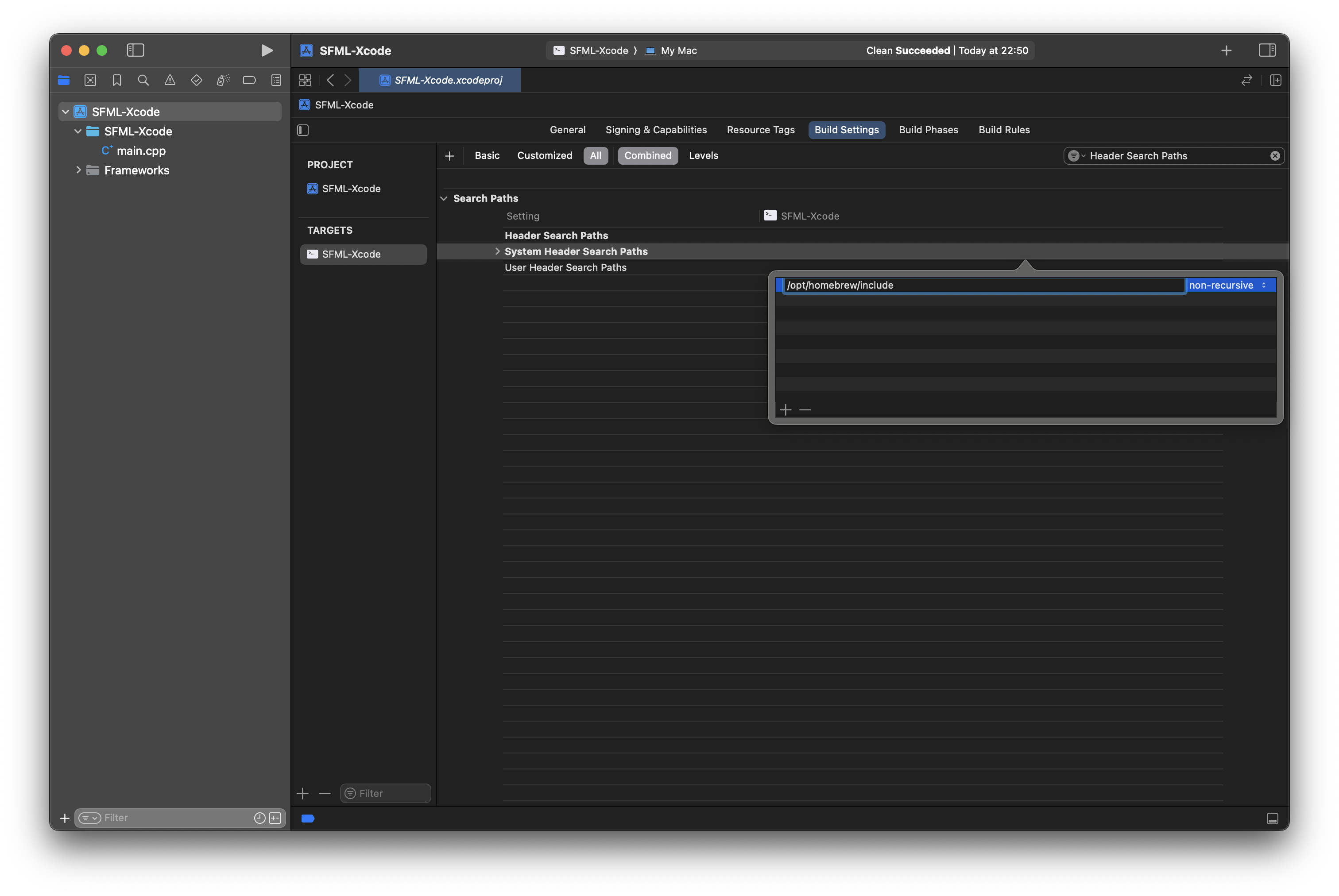Screen dimensions: 1339x896
Task: Add a file with navigator plus button
Action: click(65, 817)
